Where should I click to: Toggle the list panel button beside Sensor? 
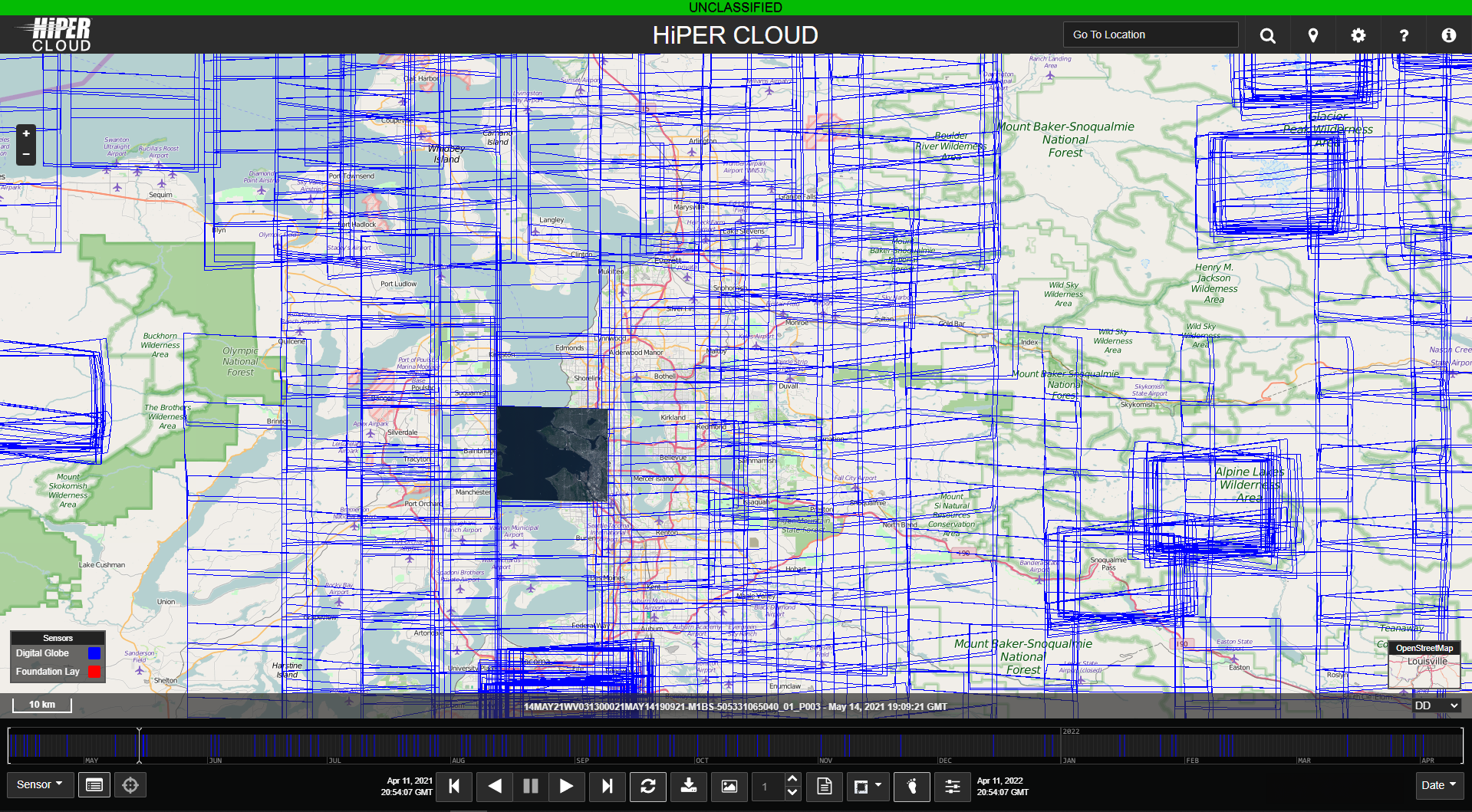click(94, 785)
